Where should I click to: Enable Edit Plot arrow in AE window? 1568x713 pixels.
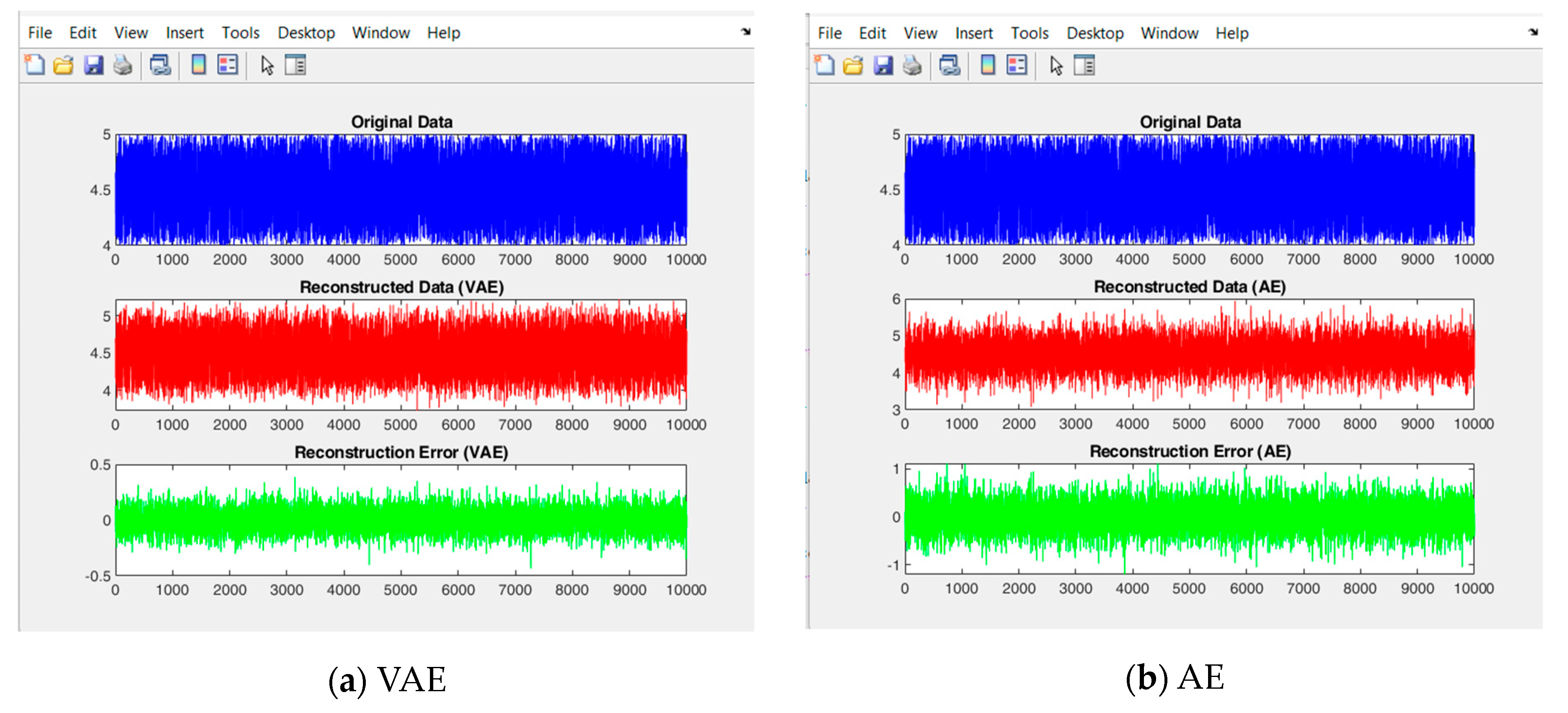click(x=1056, y=65)
